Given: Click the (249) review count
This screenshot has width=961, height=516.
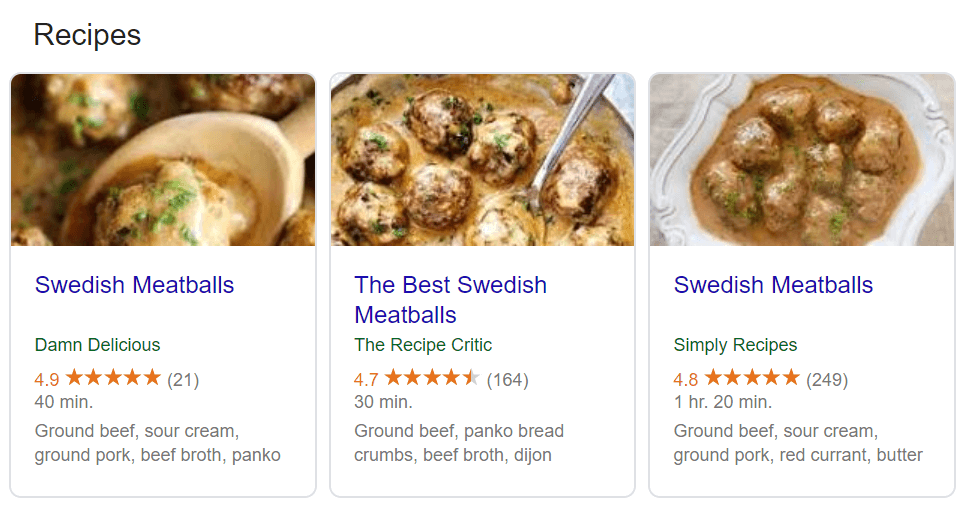Looking at the screenshot, I should 827,379.
